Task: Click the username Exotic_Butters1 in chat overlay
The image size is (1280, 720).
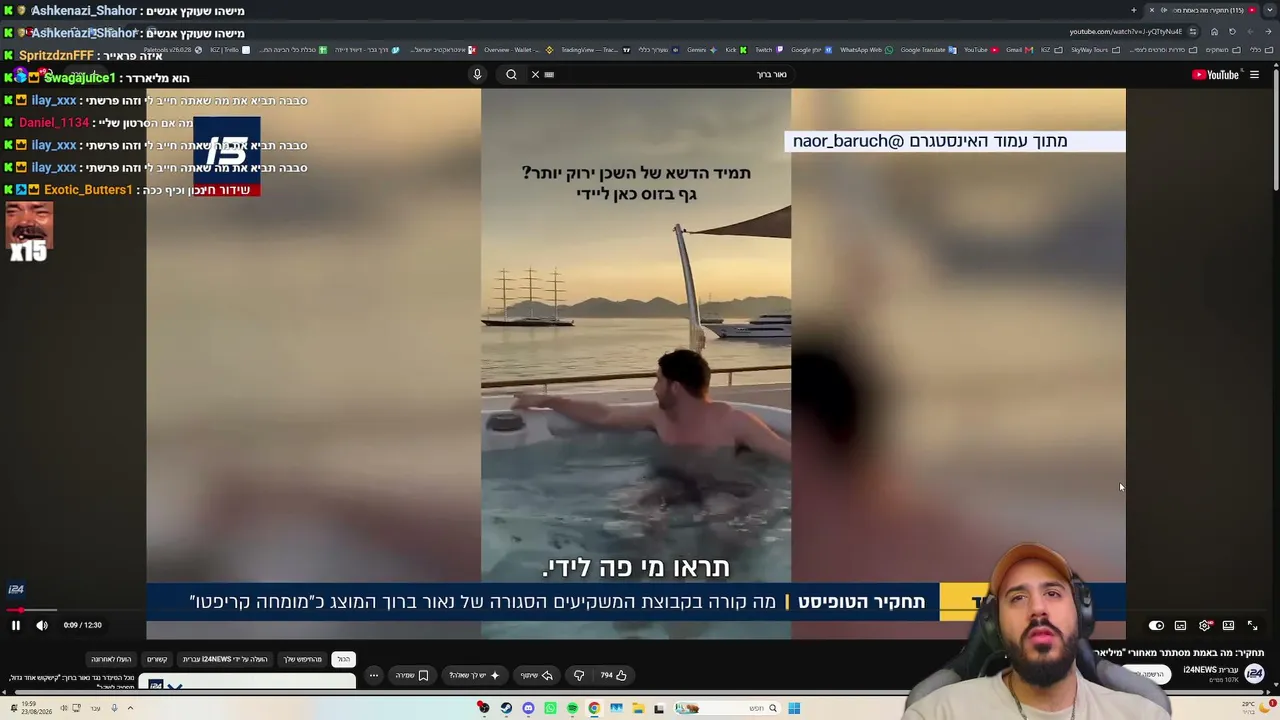Action: click(x=88, y=189)
